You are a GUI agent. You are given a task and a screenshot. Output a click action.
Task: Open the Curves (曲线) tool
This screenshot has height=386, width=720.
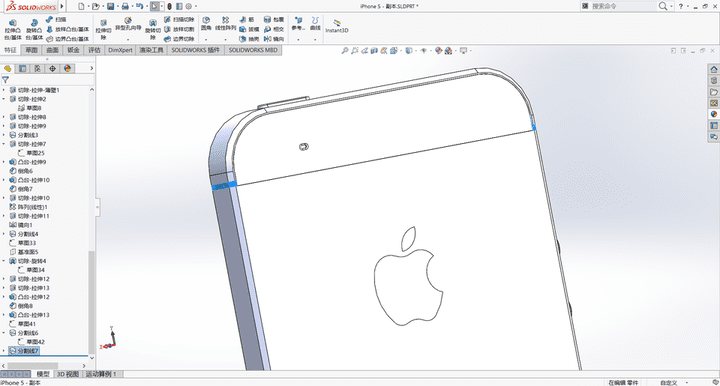(315, 24)
